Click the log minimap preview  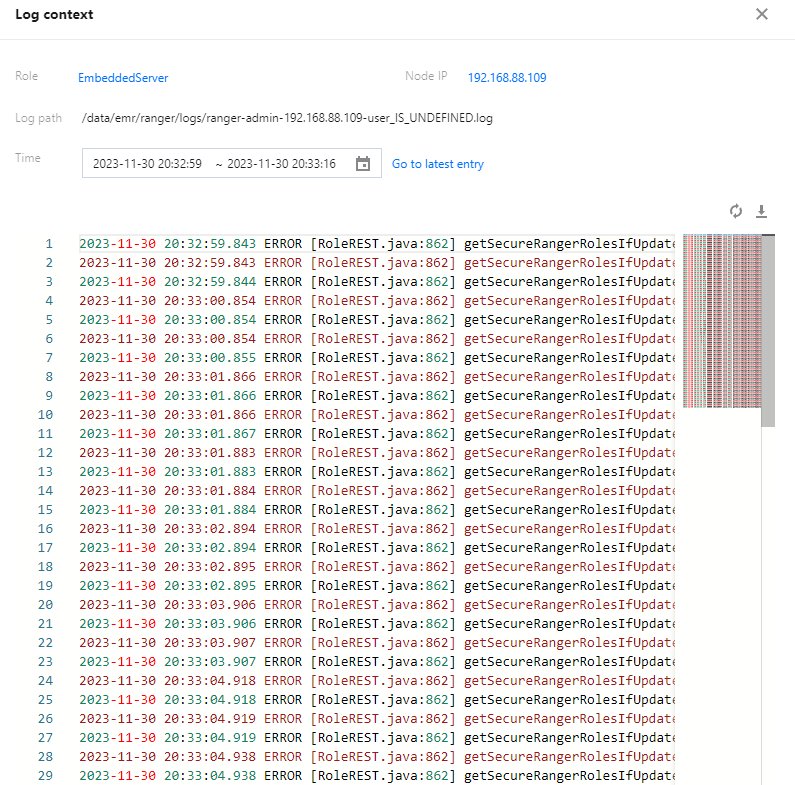point(721,320)
